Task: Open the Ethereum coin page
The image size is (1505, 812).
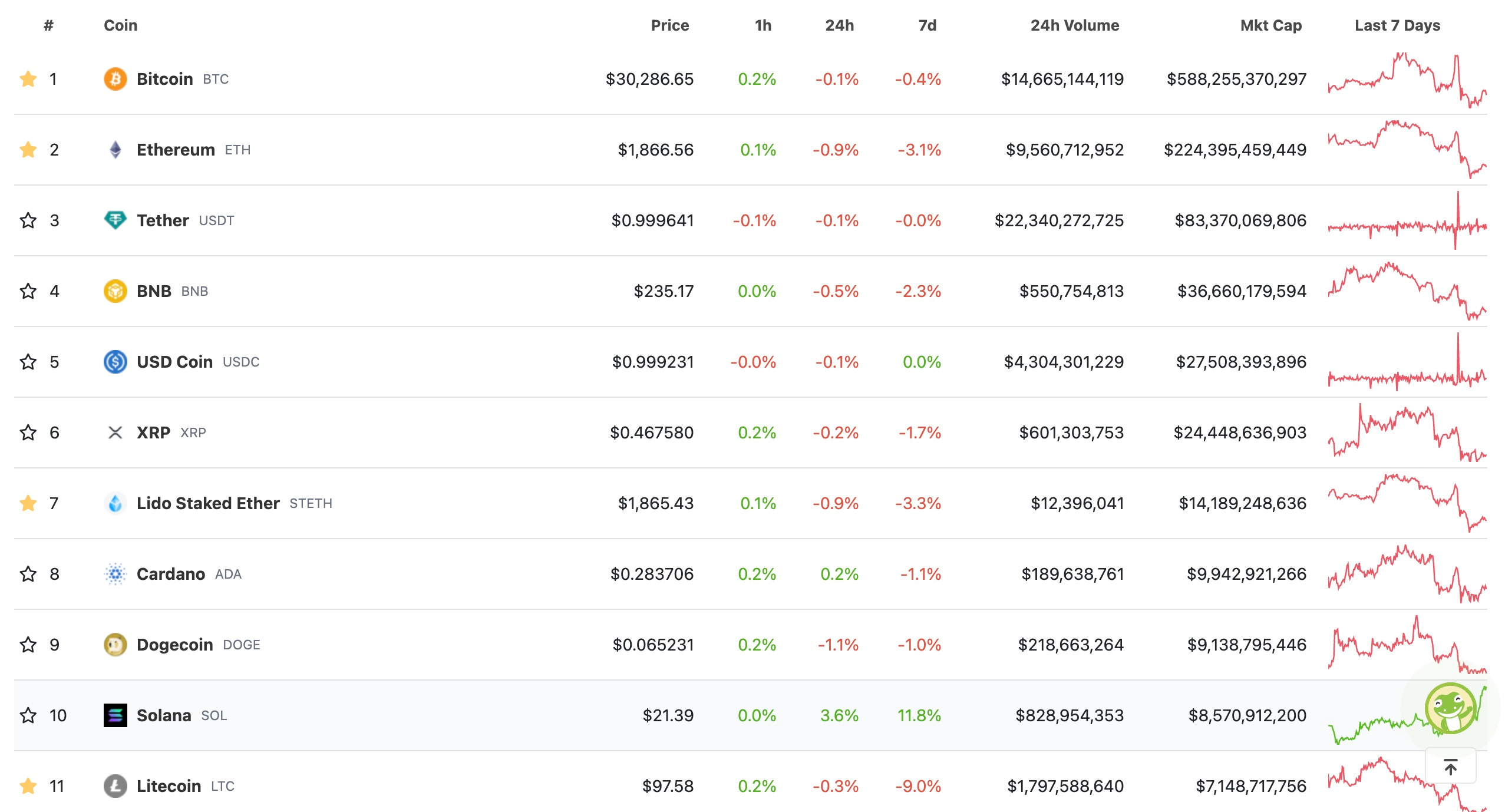Action: [176, 150]
